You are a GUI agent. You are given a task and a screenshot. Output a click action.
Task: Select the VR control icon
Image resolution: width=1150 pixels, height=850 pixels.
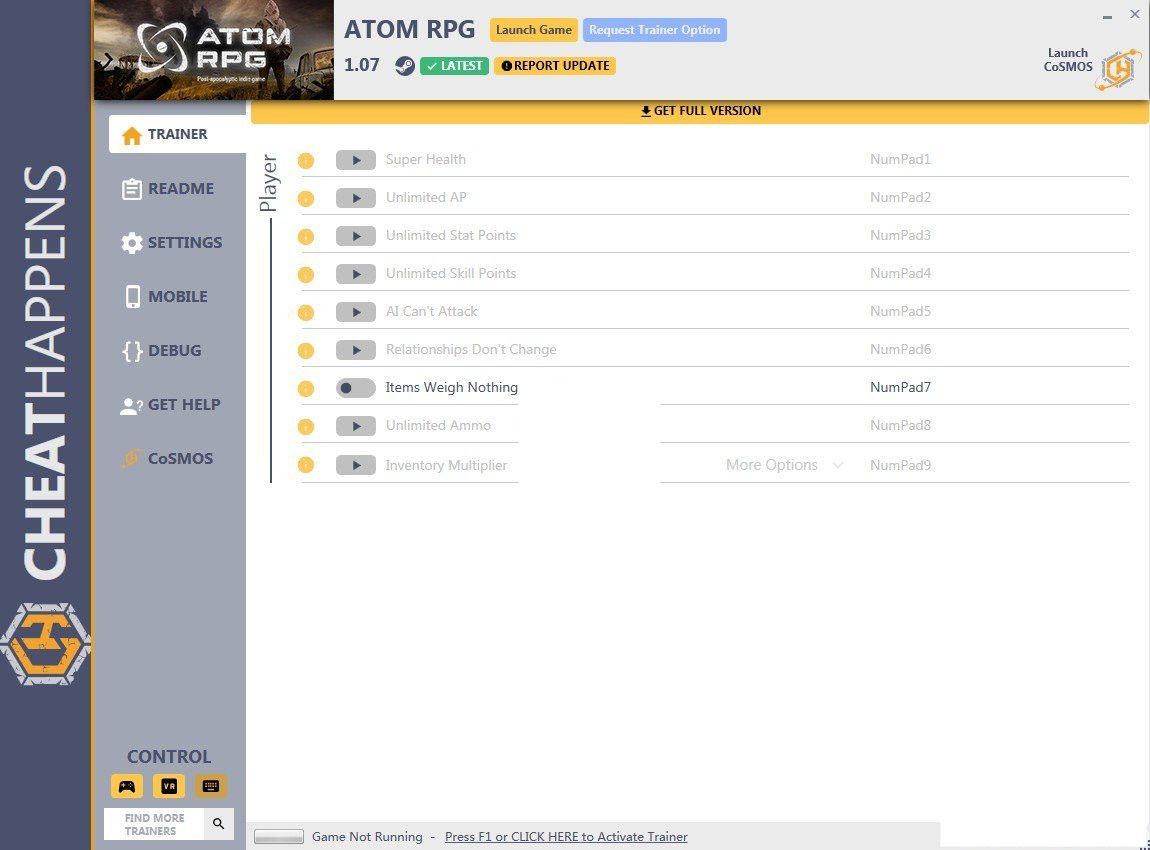click(x=169, y=786)
